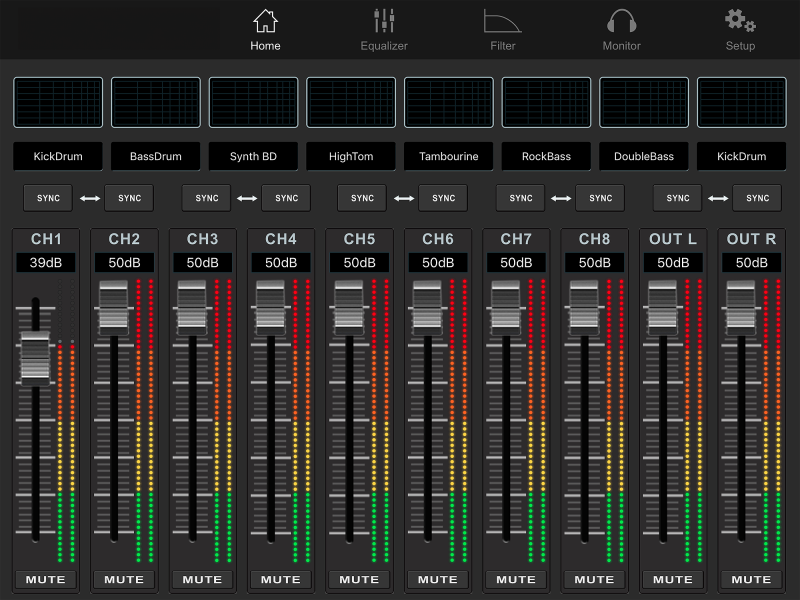This screenshot has width=800, height=600.
Task: Select the first waveform display thumbnail
Action: click(58, 103)
